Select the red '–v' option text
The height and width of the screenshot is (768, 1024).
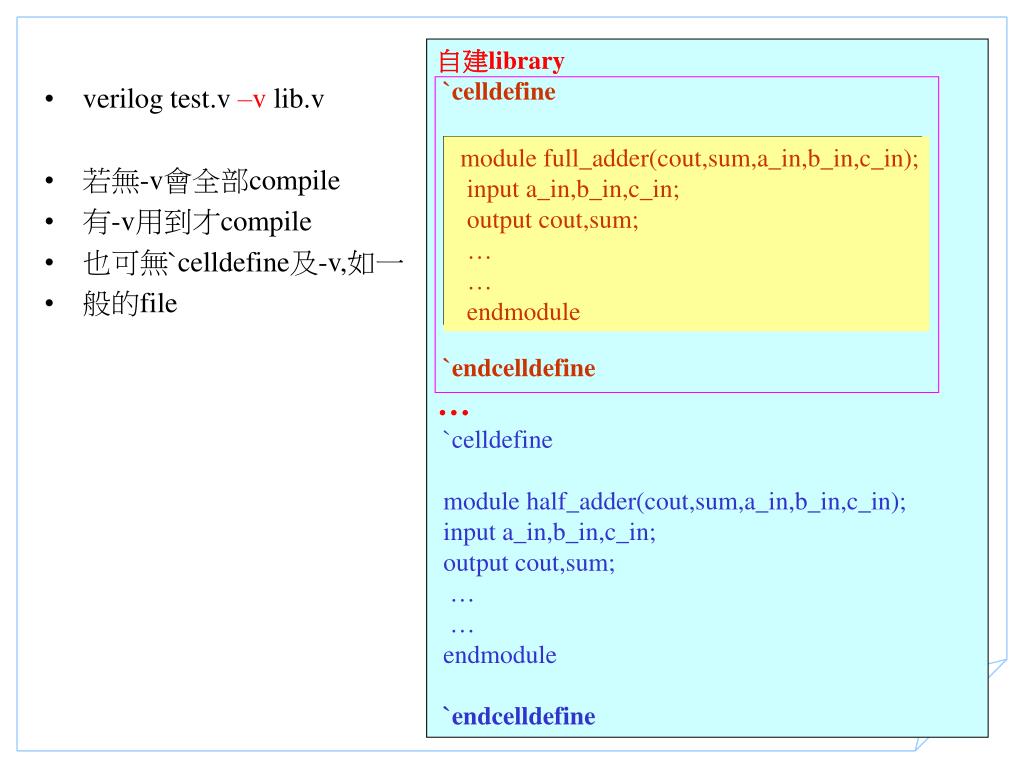(251, 100)
